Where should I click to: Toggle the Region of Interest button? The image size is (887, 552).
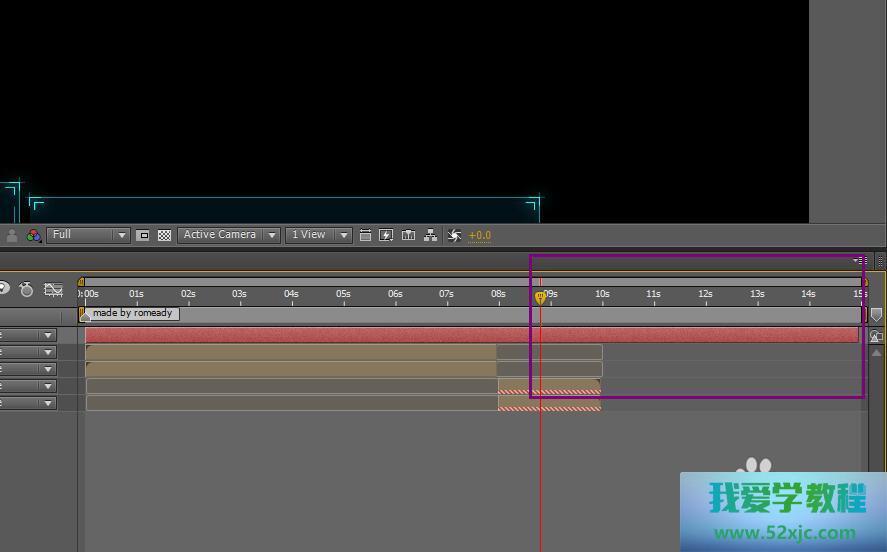(143, 236)
